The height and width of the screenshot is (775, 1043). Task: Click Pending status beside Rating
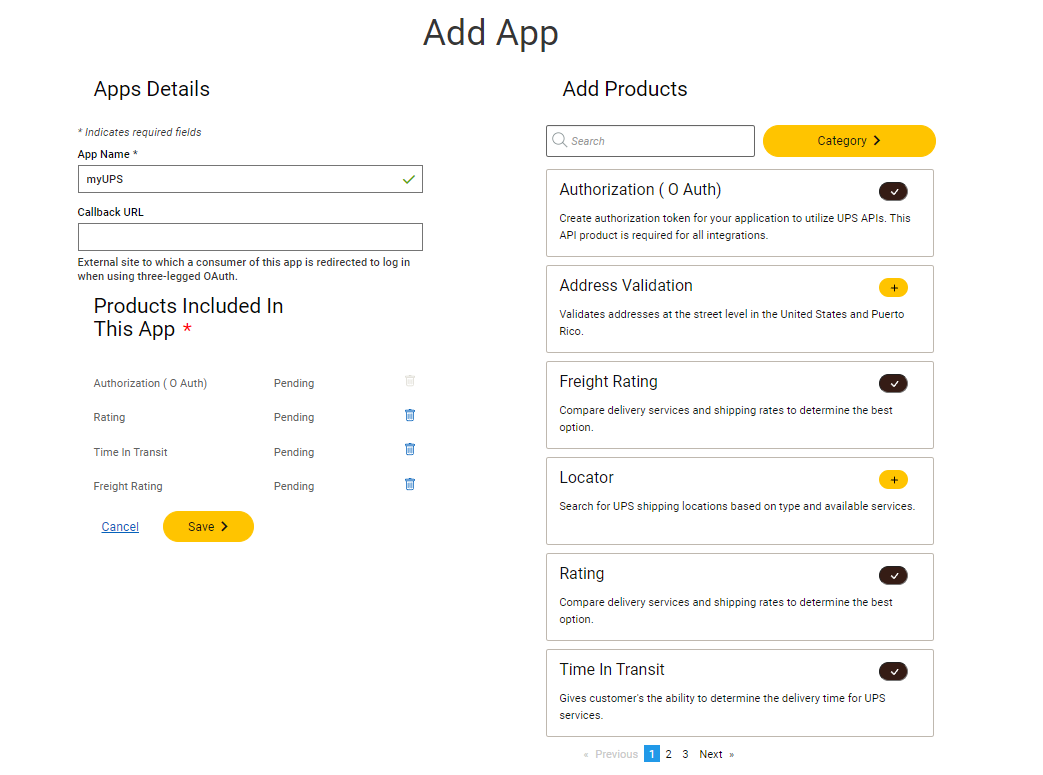(x=294, y=417)
